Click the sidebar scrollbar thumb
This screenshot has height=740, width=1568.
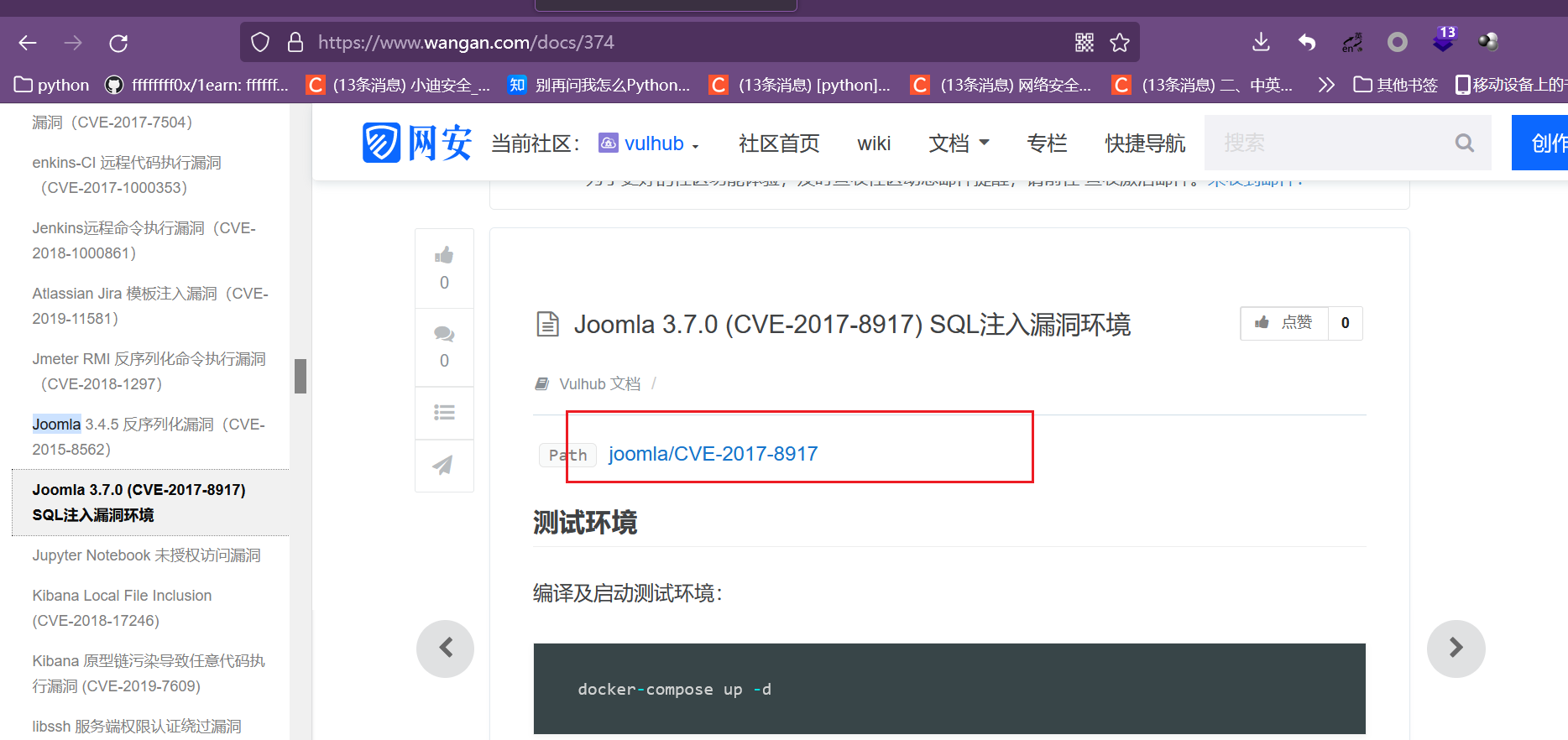point(301,376)
